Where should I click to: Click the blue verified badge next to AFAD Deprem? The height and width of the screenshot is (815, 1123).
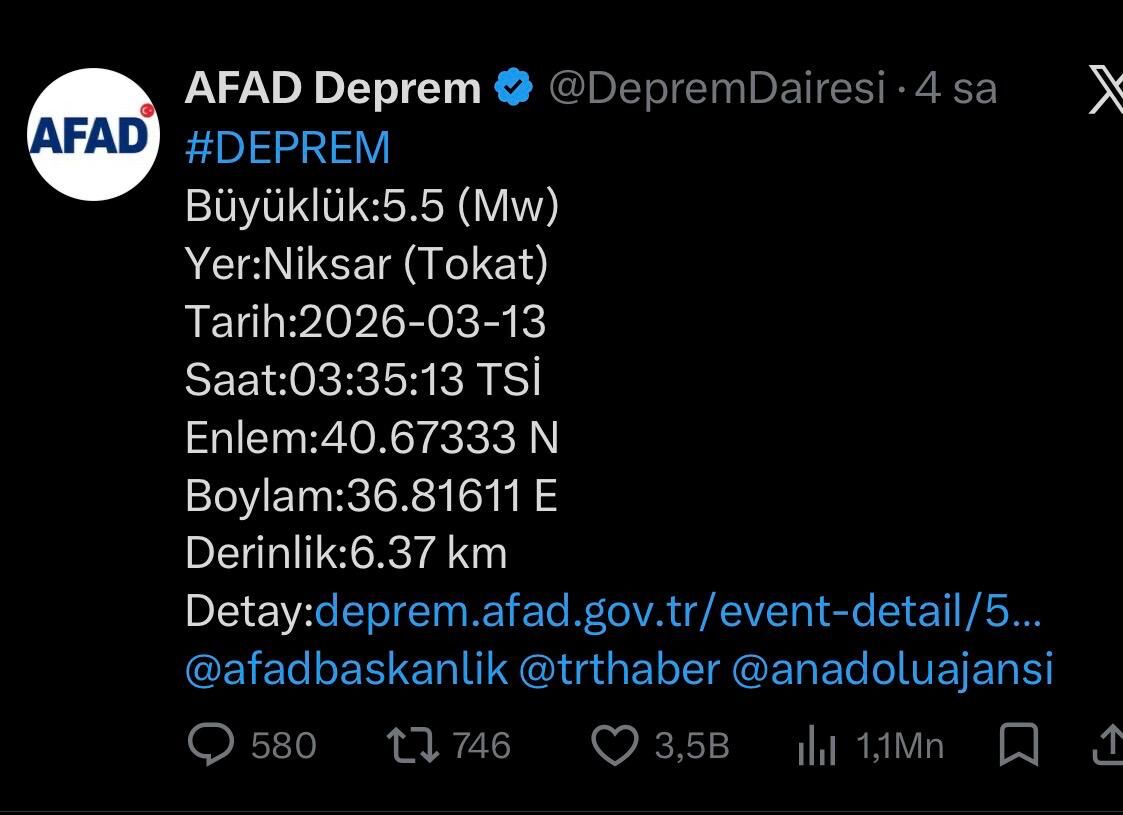click(x=512, y=85)
